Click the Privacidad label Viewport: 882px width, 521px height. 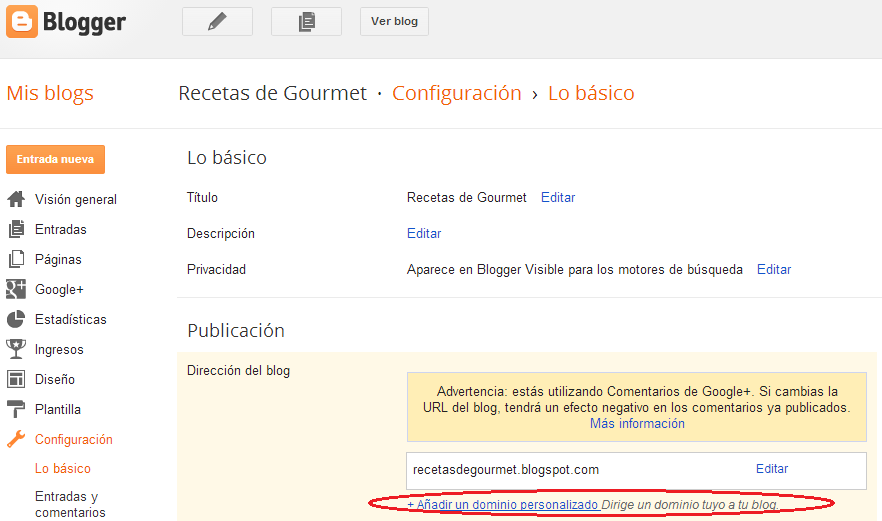pos(217,270)
